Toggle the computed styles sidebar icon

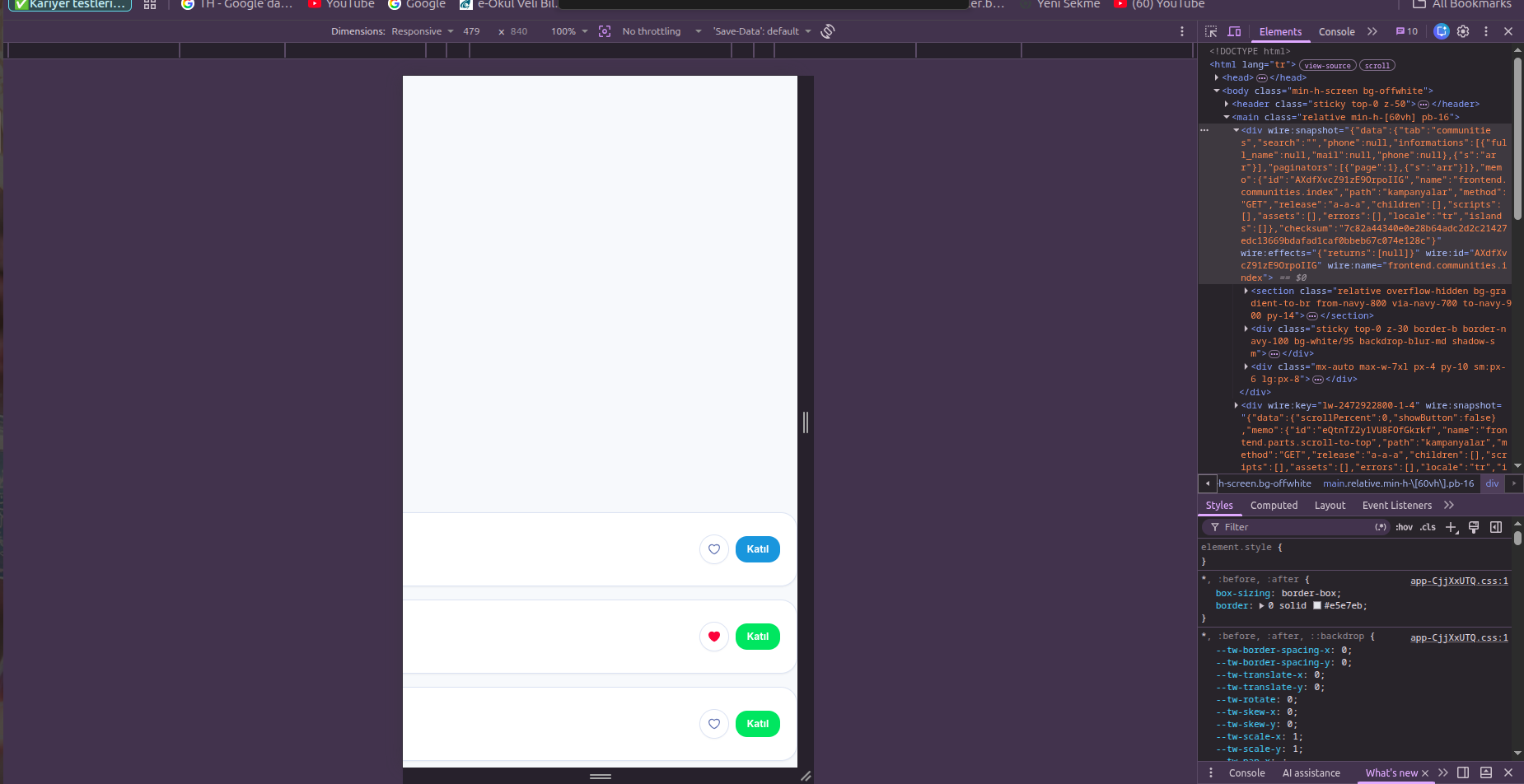coord(1496,527)
